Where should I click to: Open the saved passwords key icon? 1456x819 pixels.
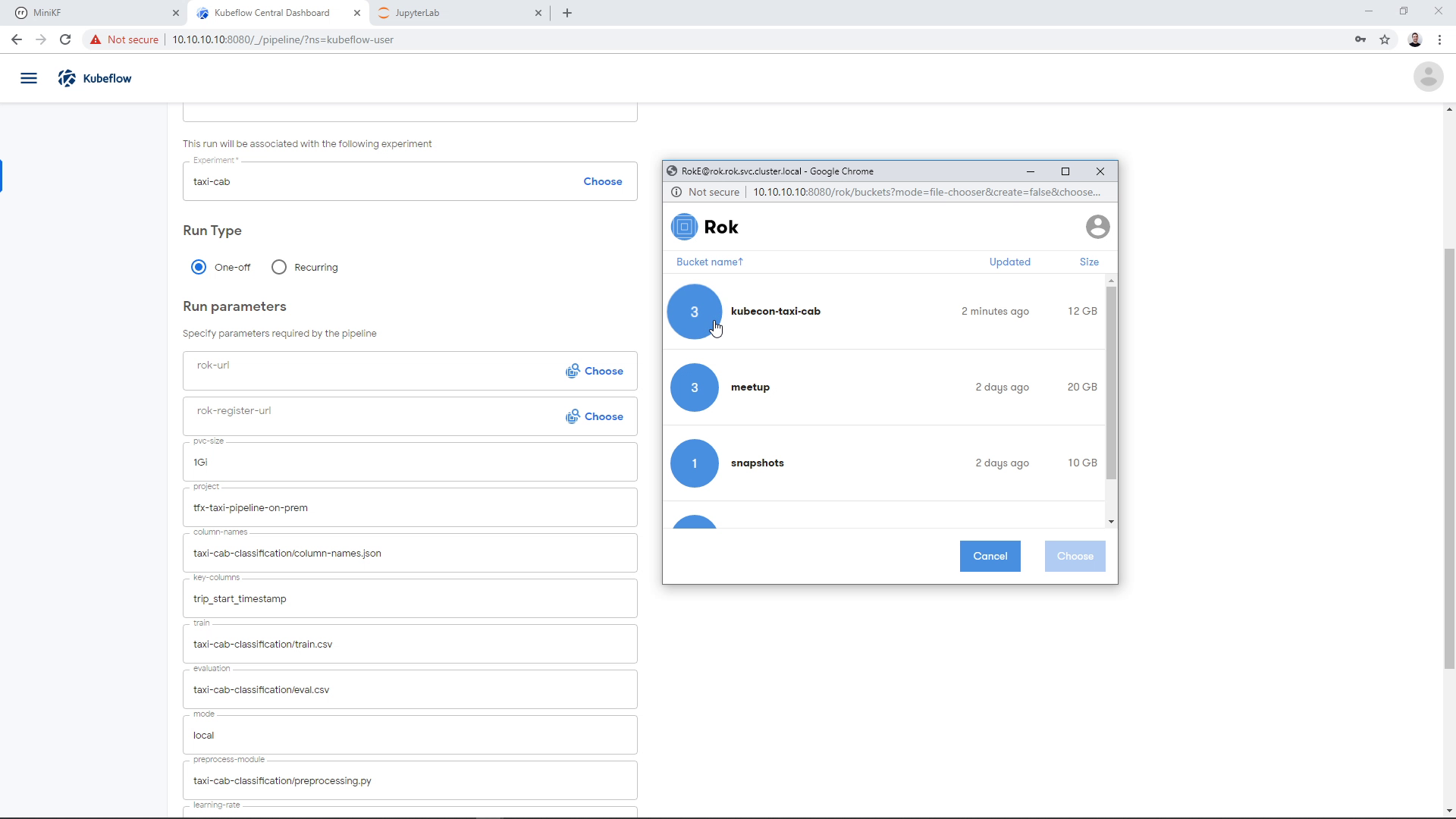(x=1360, y=39)
